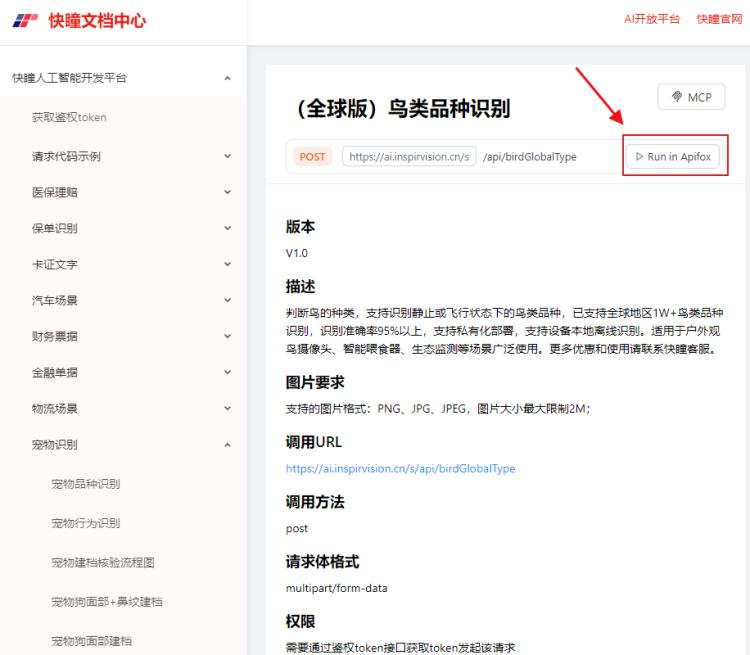The image size is (750, 655).
Task: Click the 权限 heading
Action: tap(300, 622)
